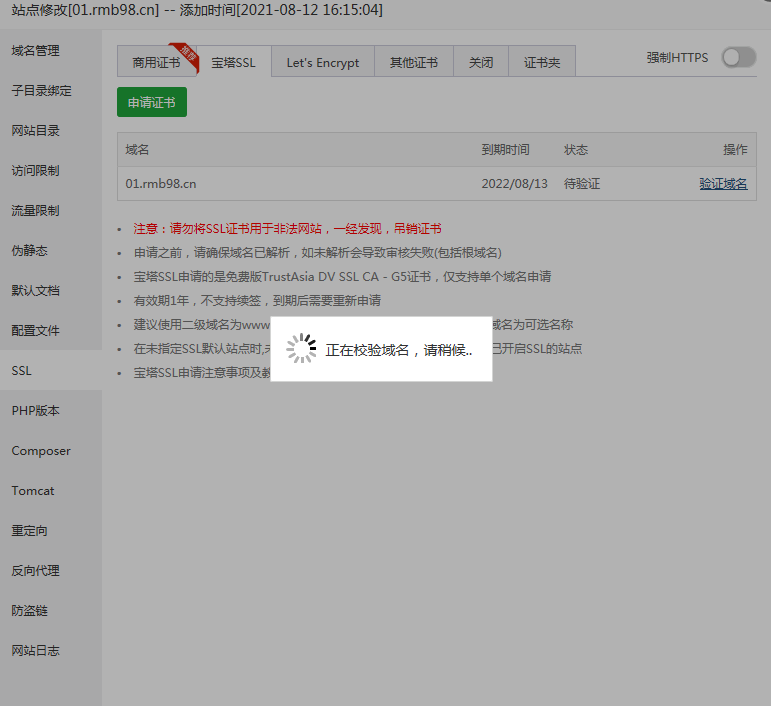Switch to 商用证书 tab
The width and height of the screenshot is (771, 706).
(156, 62)
